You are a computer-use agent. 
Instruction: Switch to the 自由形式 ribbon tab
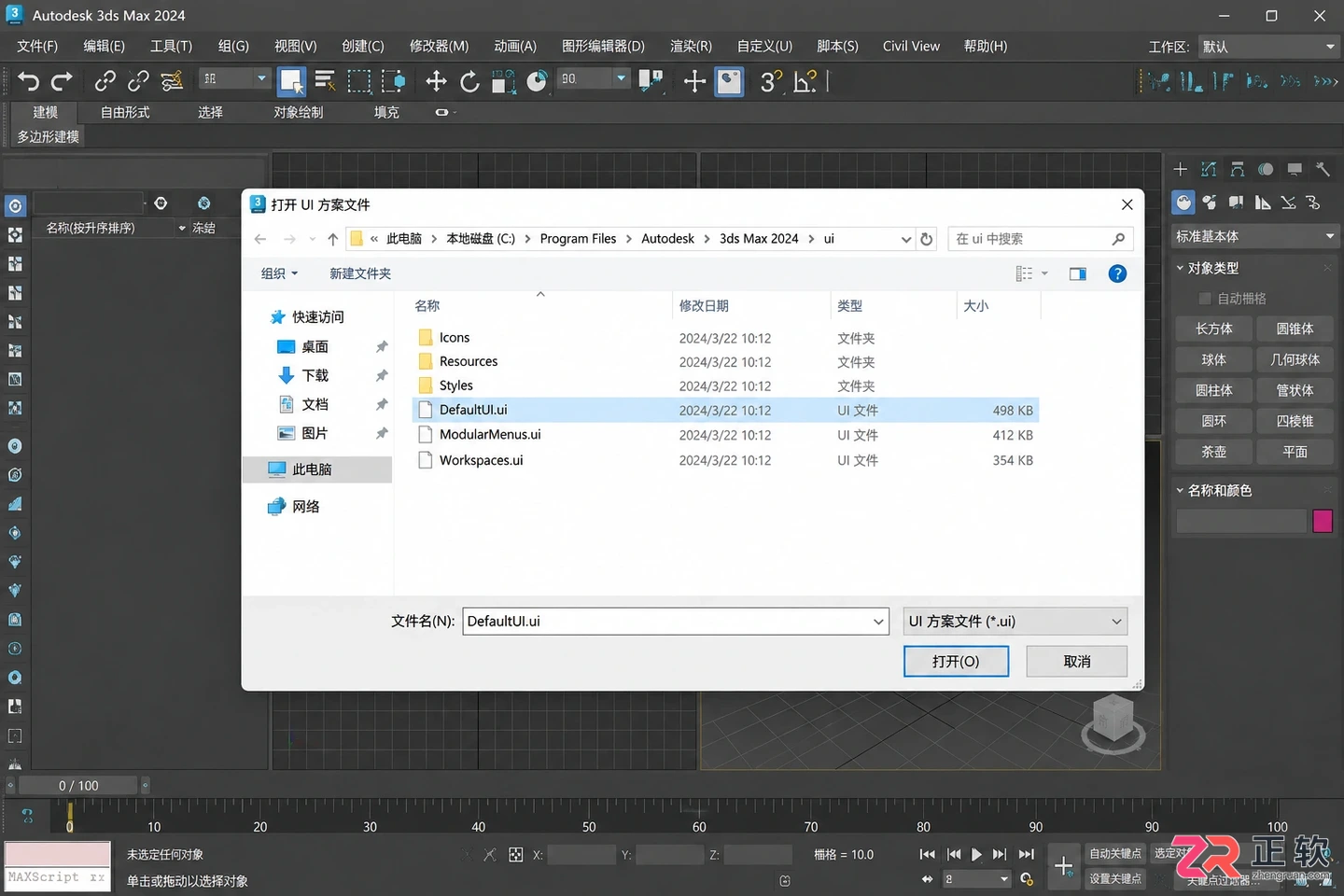(125, 112)
